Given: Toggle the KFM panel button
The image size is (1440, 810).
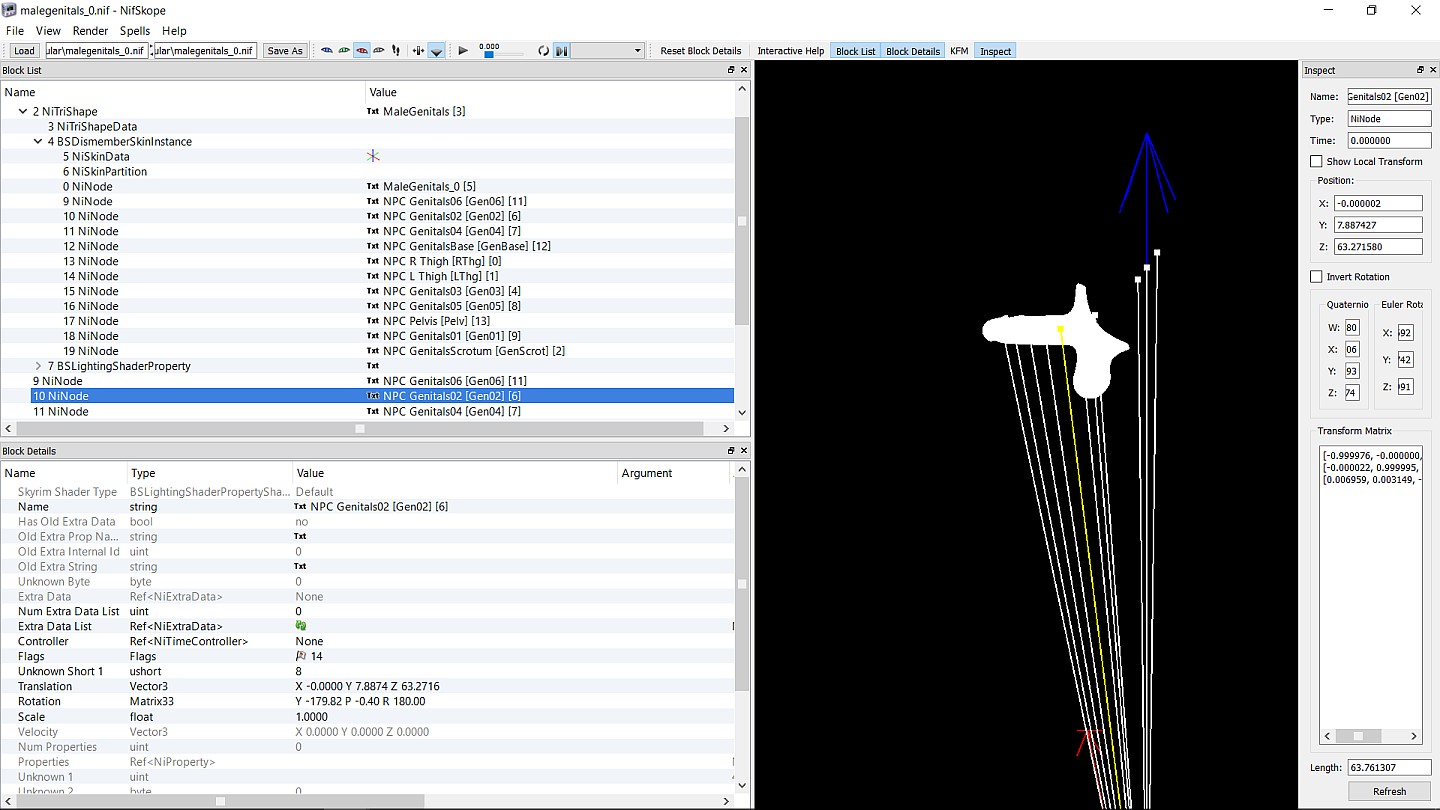Looking at the screenshot, I should (959, 51).
